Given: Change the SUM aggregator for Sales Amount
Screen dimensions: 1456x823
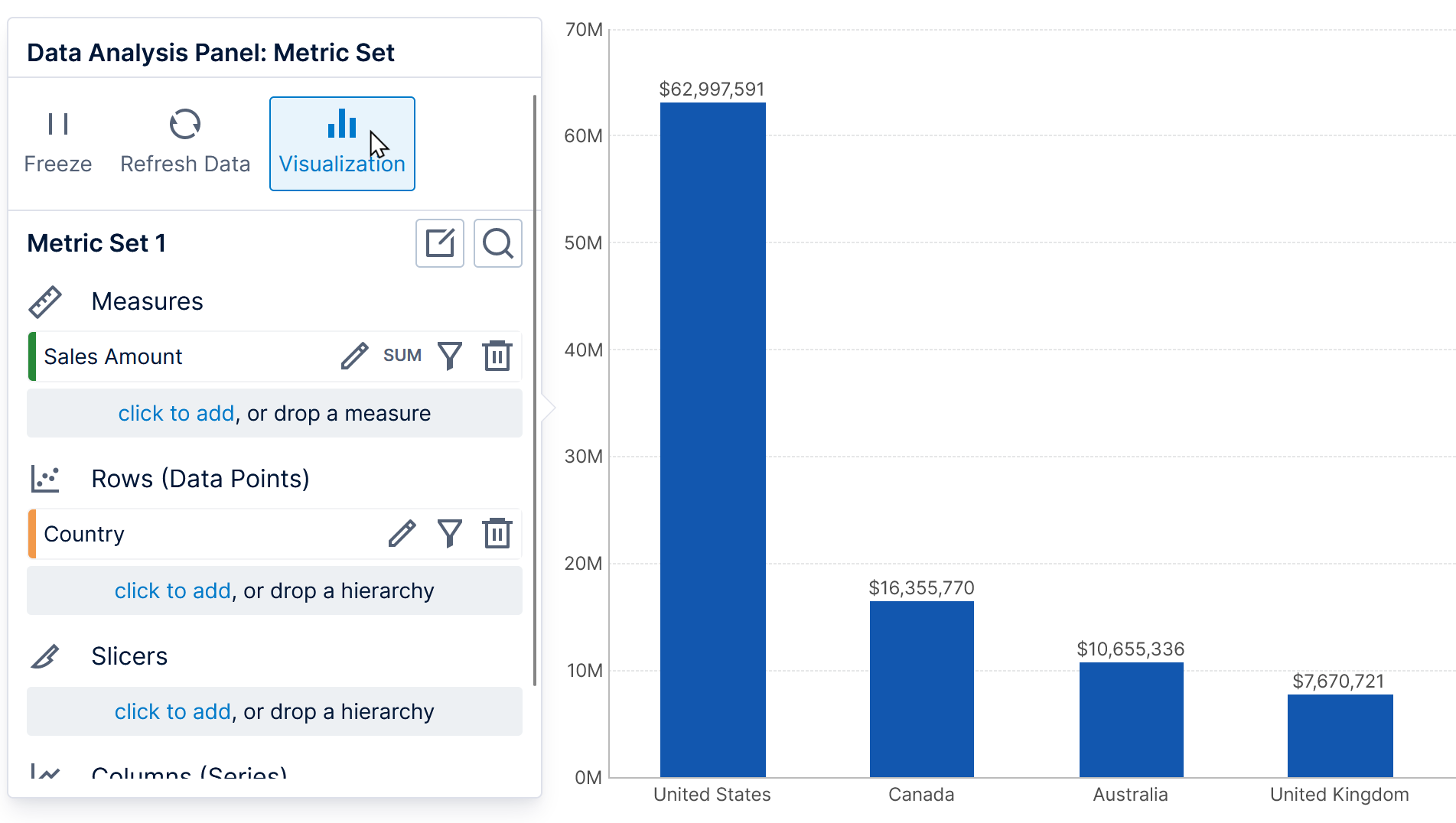Looking at the screenshot, I should coord(402,356).
